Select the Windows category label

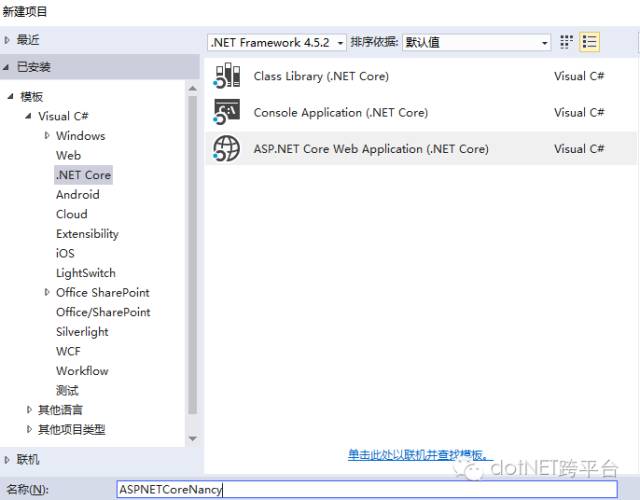81,136
